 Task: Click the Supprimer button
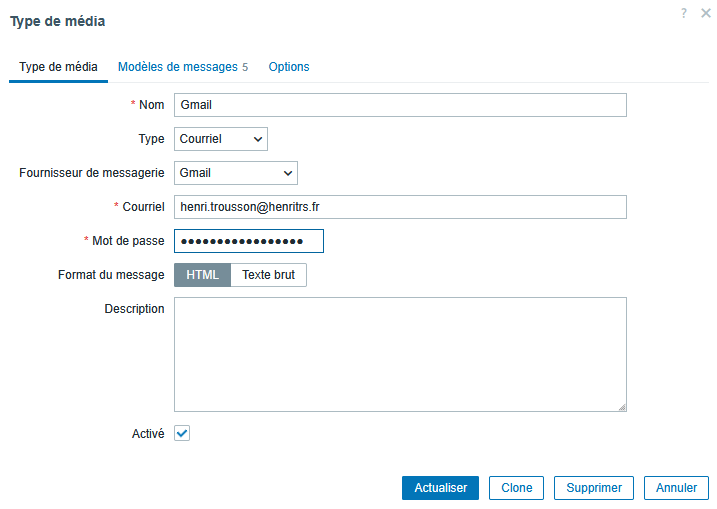[x=594, y=488]
